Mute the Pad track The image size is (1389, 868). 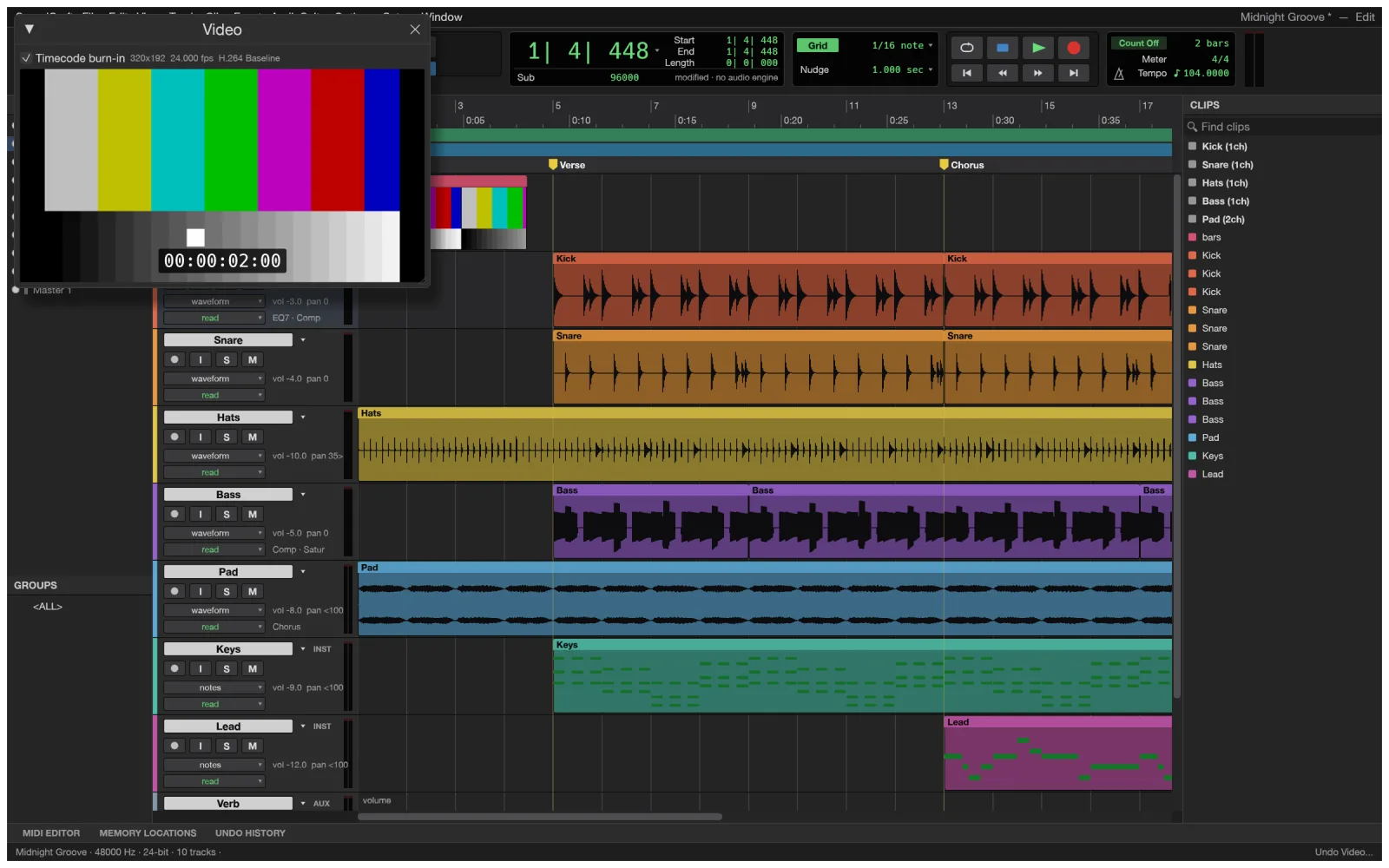pyautogui.click(x=253, y=591)
